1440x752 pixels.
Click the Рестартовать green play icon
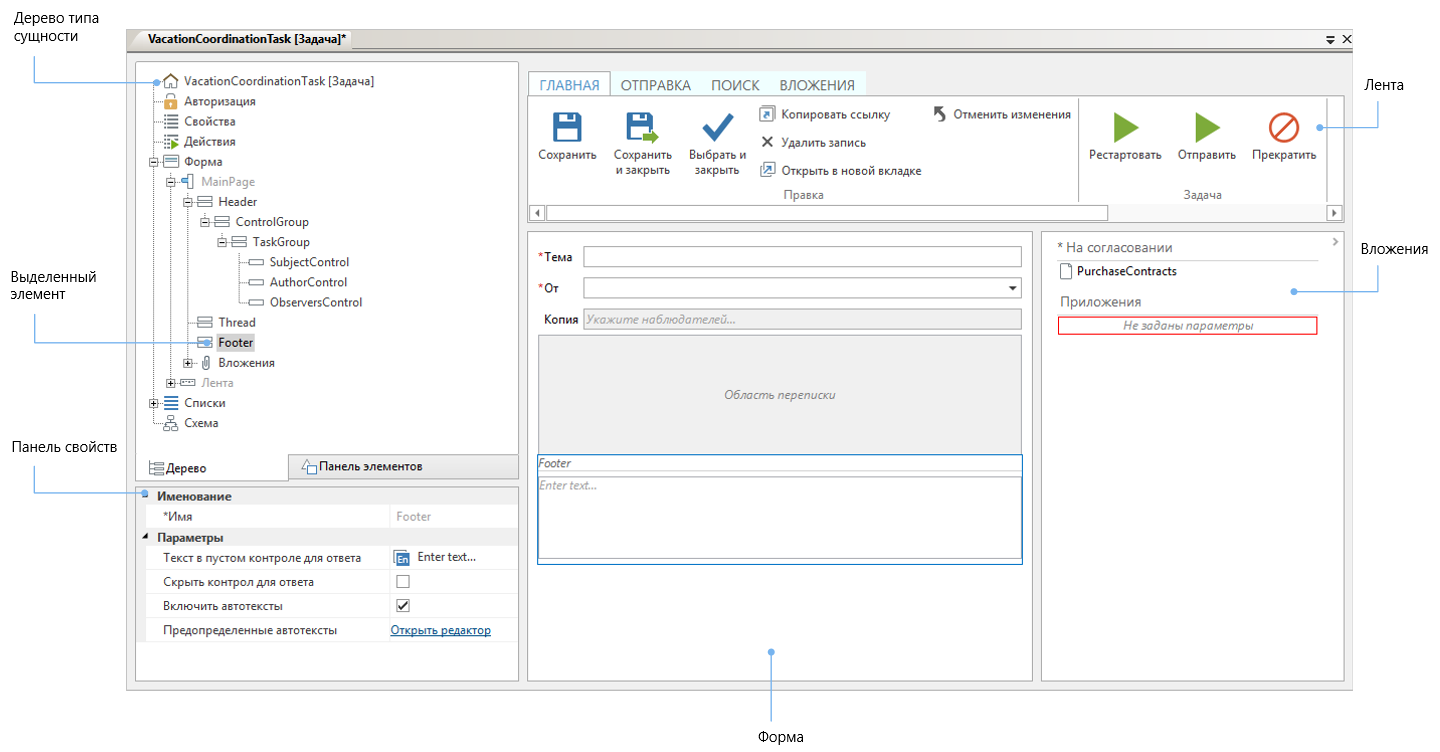1125,127
